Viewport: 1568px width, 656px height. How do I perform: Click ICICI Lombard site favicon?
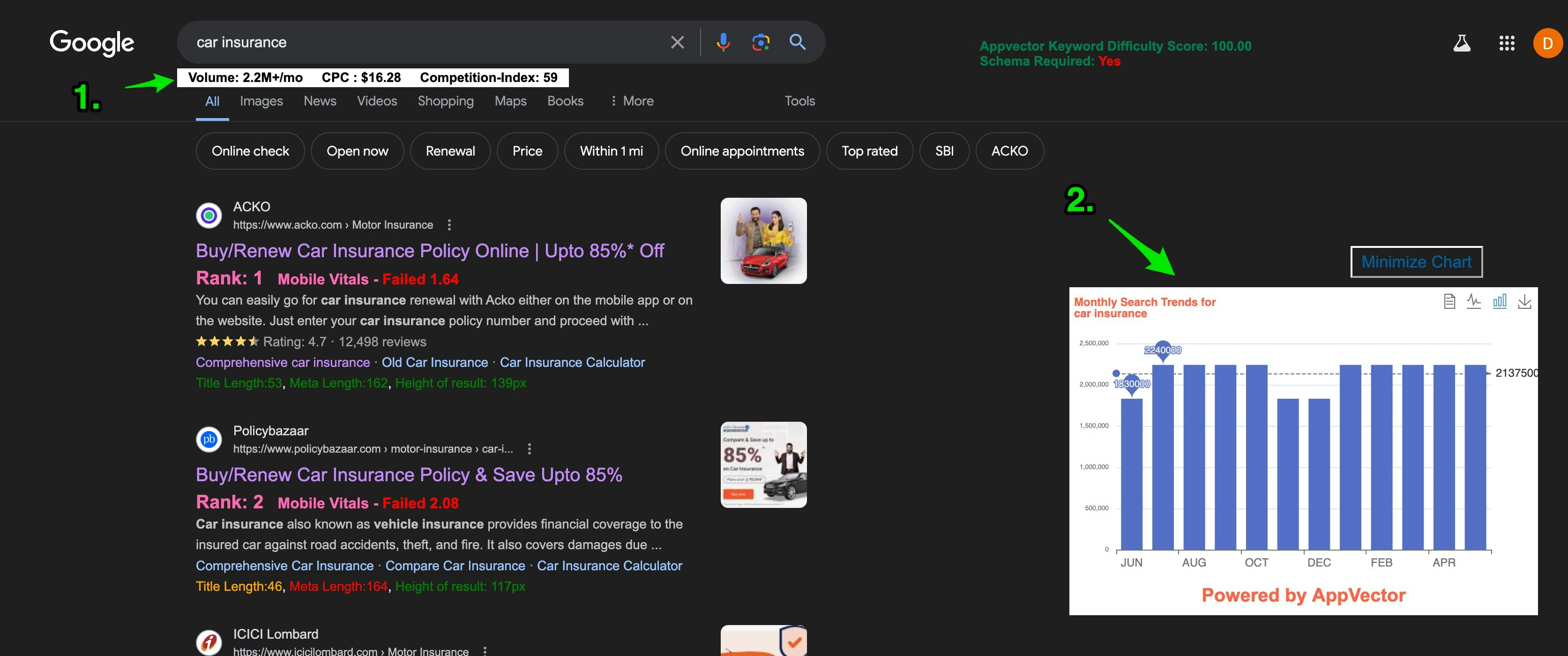[209, 642]
